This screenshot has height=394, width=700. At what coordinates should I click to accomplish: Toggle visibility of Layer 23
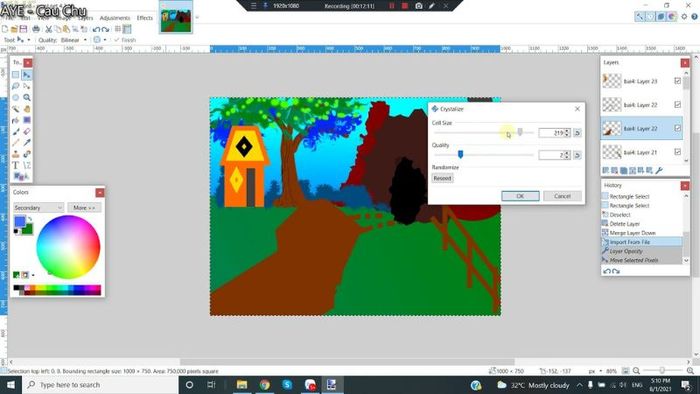click(x=678, y=81)
